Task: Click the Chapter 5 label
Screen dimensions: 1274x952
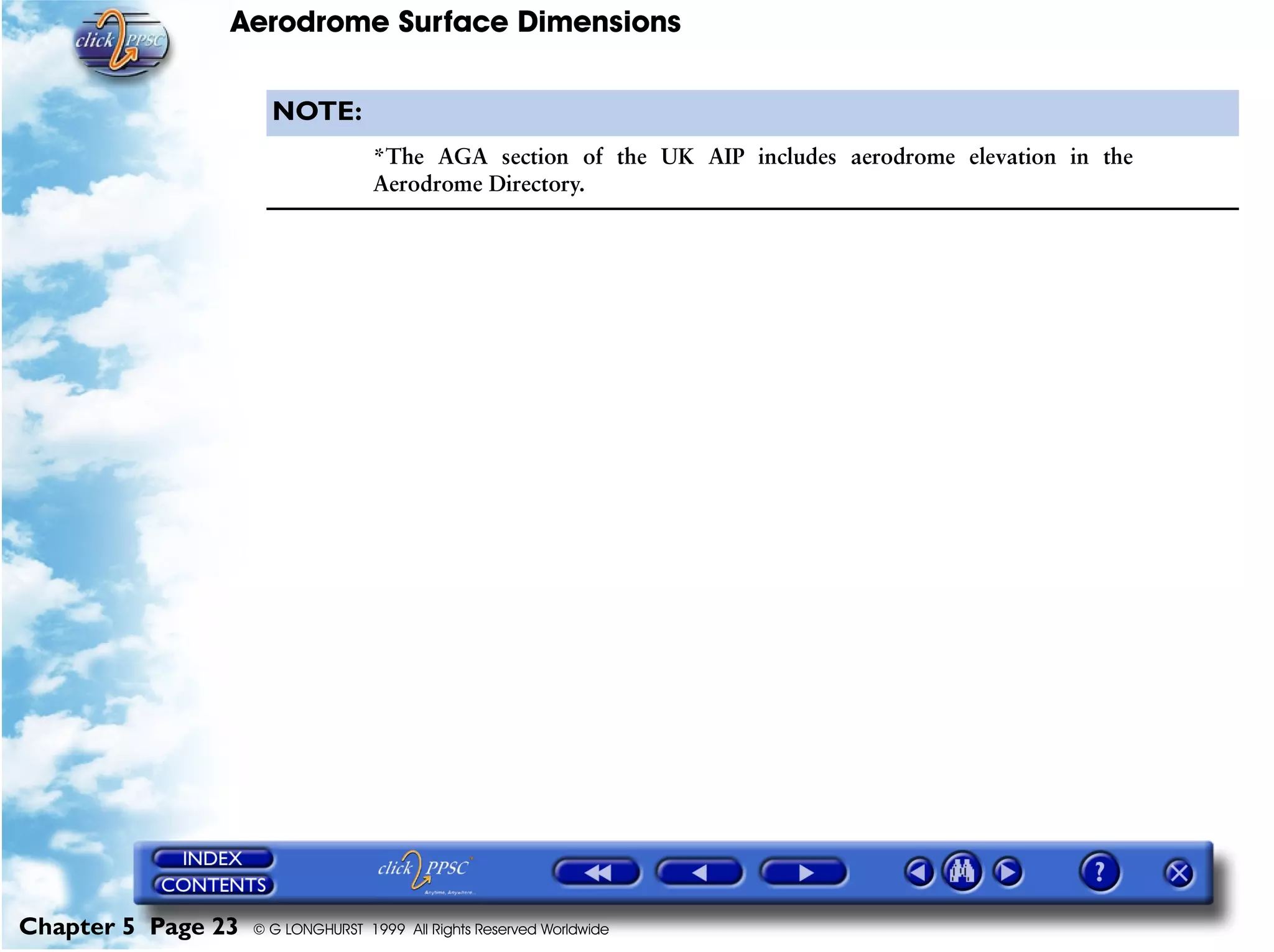Action: coord(77,927)
